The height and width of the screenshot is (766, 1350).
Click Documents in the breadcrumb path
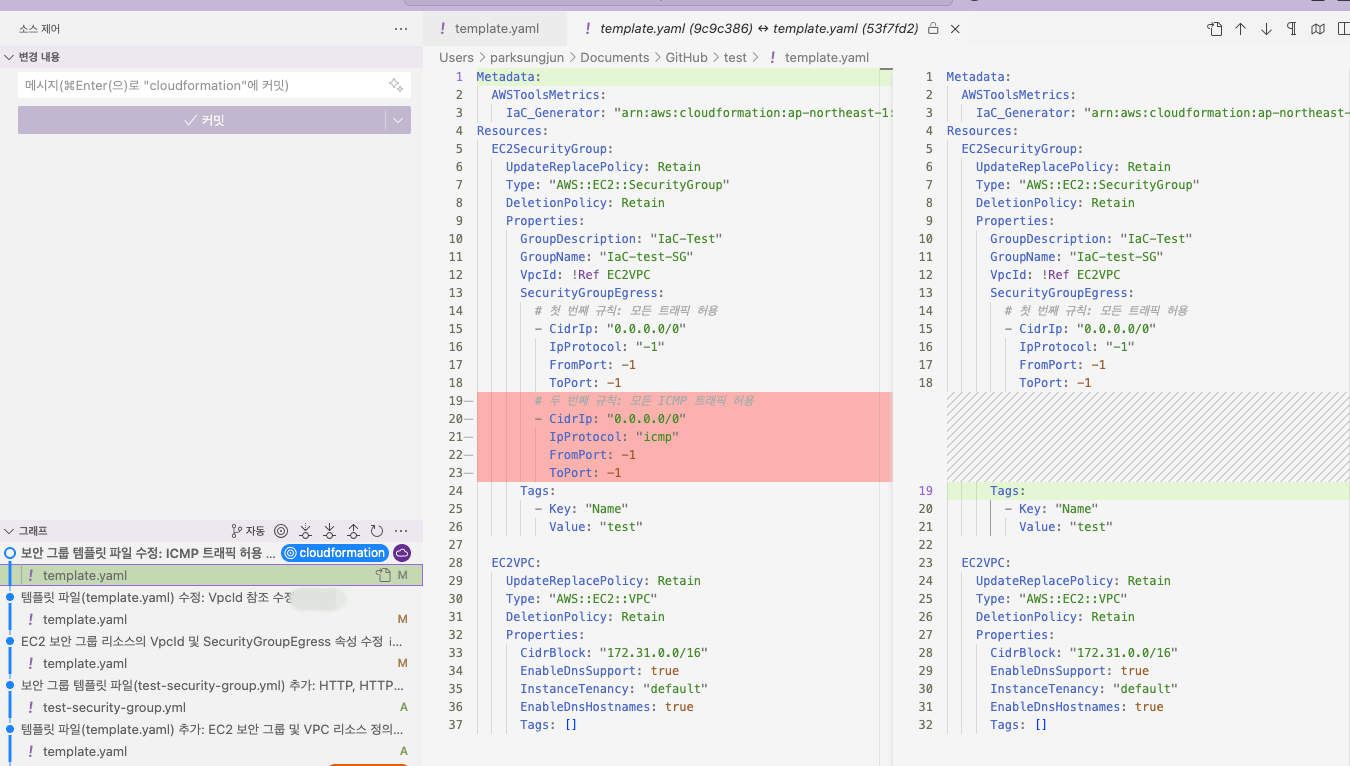coord(614,57)
